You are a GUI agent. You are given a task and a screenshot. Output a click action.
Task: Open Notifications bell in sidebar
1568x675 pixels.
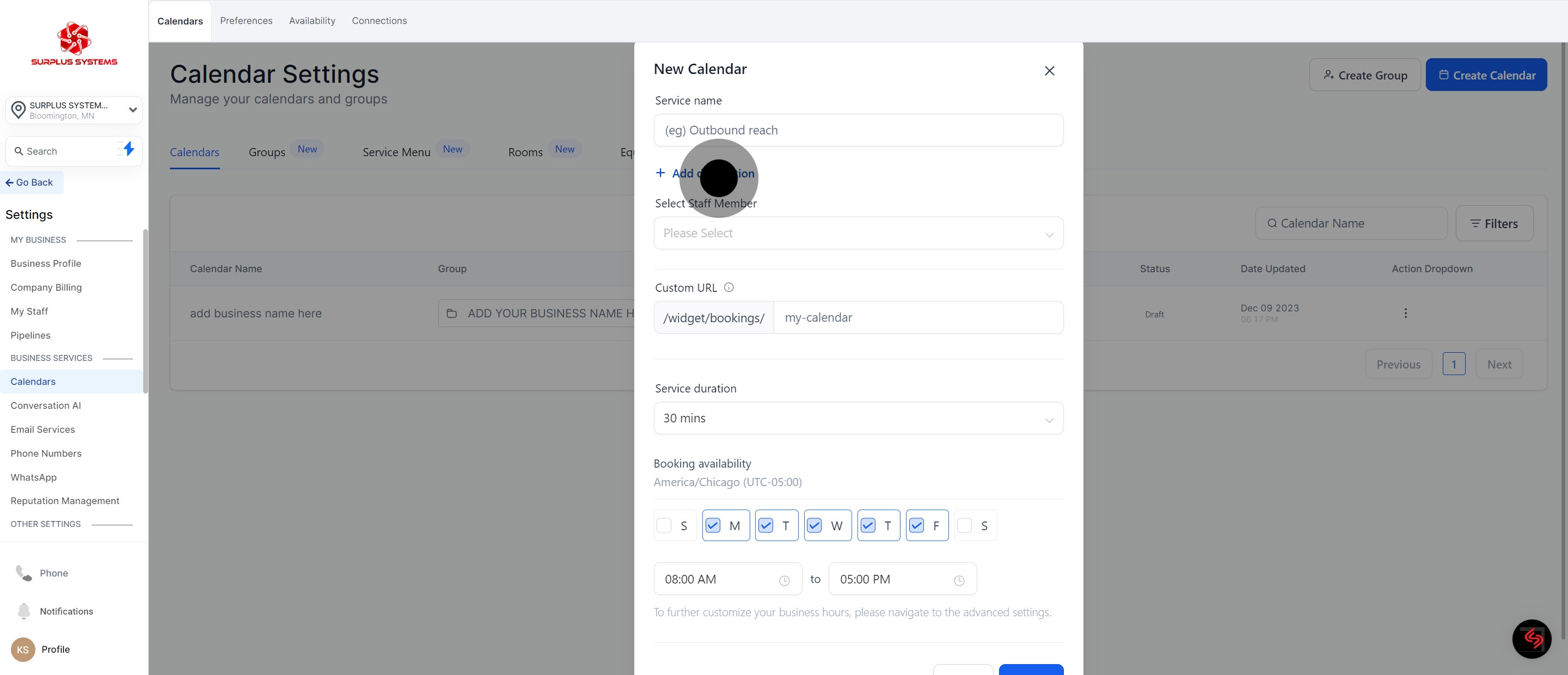[24, 611]
